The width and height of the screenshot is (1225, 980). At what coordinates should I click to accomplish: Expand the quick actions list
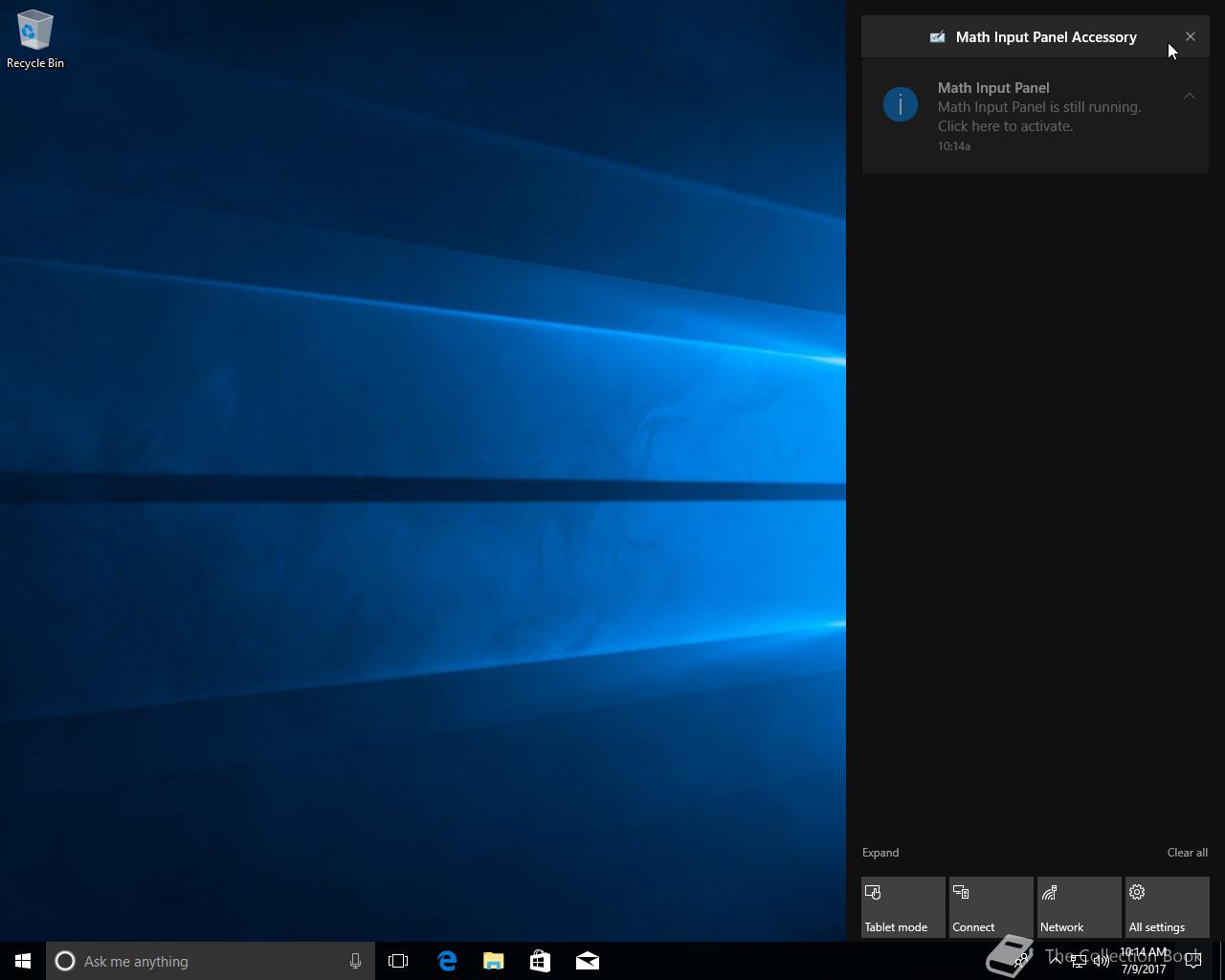tap(880, 853)
